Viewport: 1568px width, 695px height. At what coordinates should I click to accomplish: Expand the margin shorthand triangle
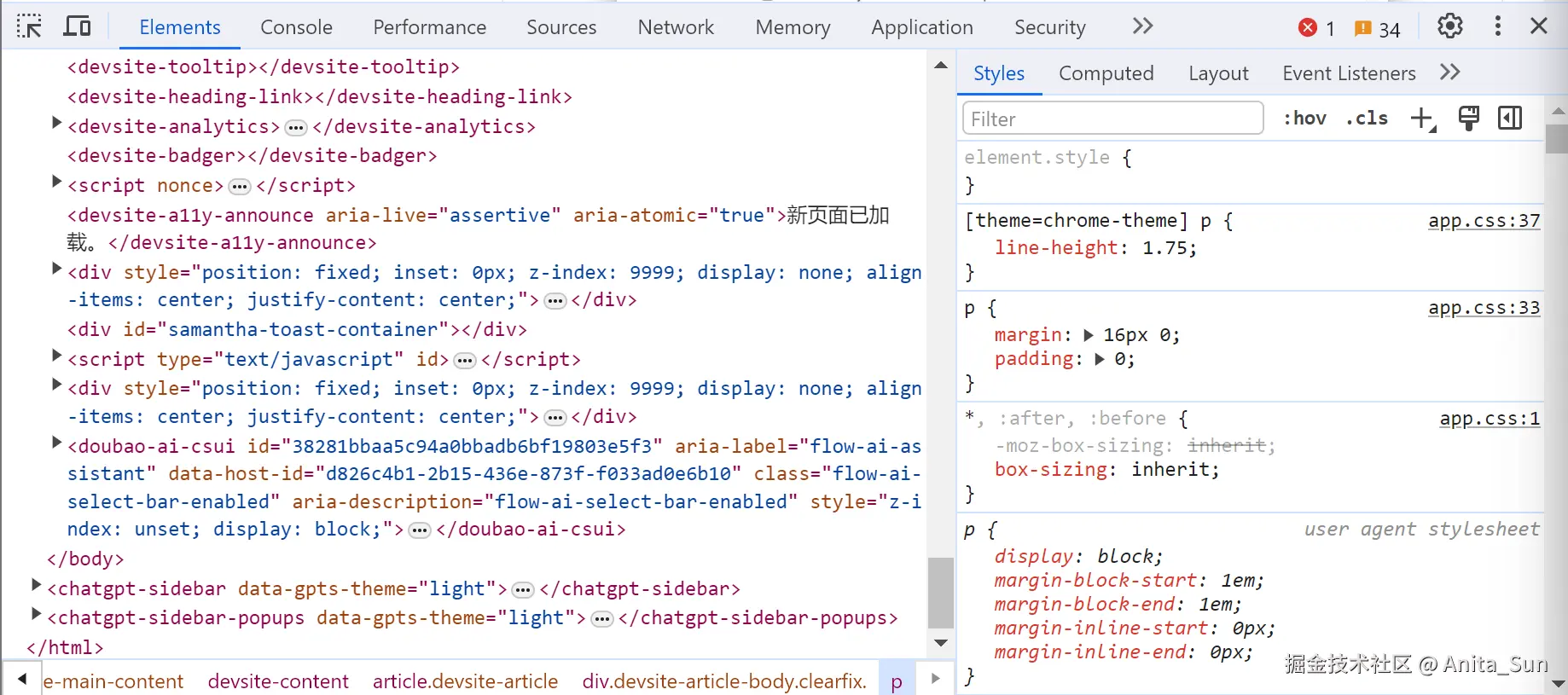pyautogui.click(x=1089, y=335)
